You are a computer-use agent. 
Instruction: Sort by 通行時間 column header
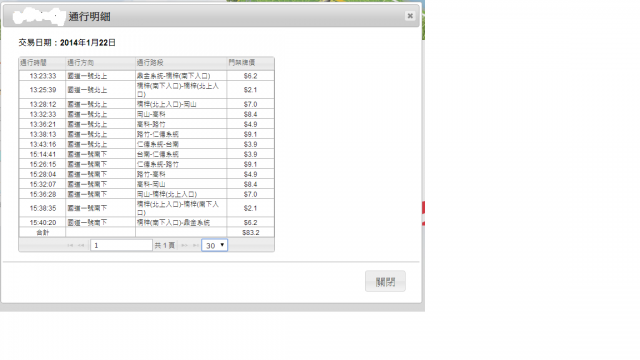42,63
